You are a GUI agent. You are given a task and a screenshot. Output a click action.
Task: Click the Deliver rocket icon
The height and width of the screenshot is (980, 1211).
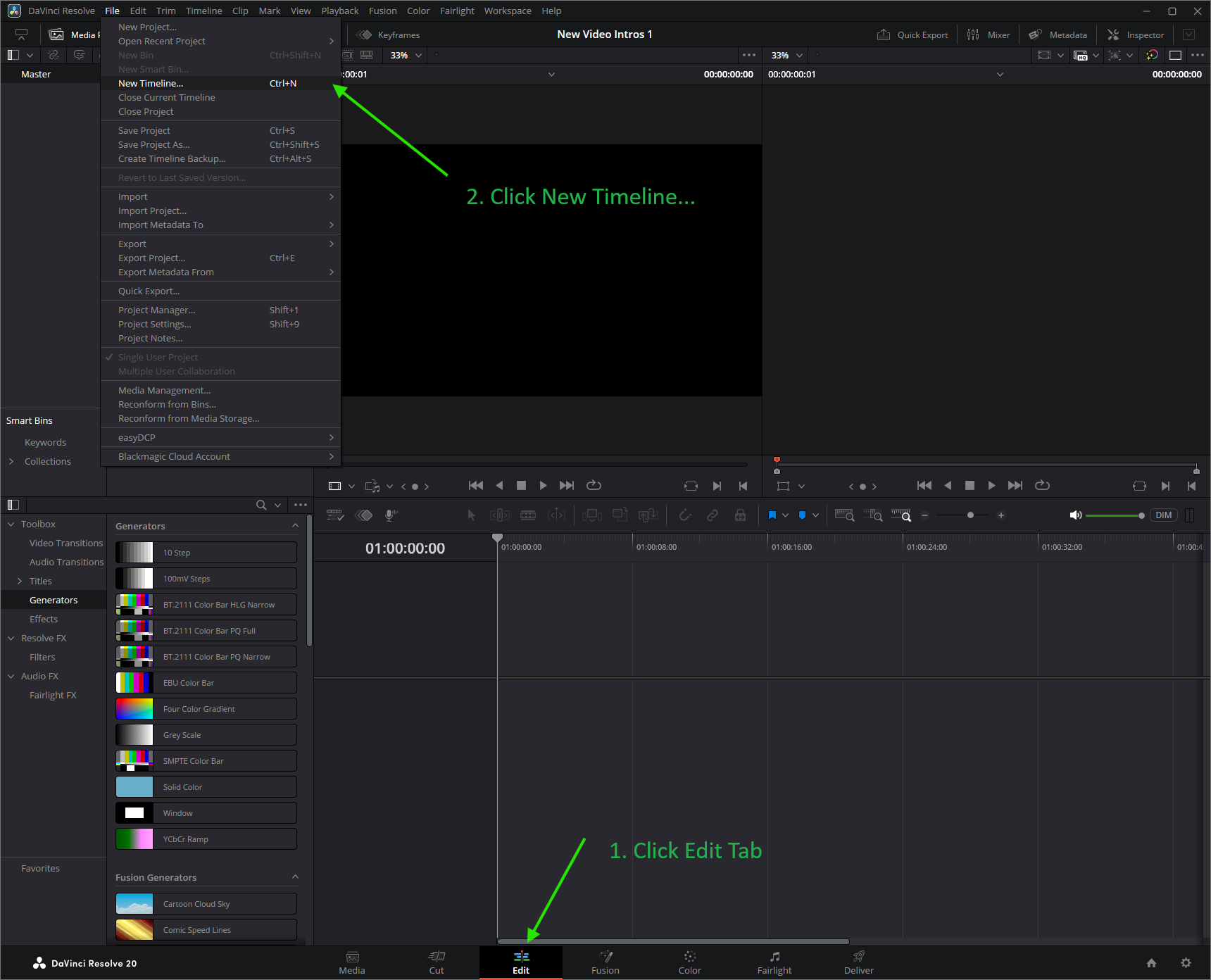pyautogui.click(x=858, y=956)
